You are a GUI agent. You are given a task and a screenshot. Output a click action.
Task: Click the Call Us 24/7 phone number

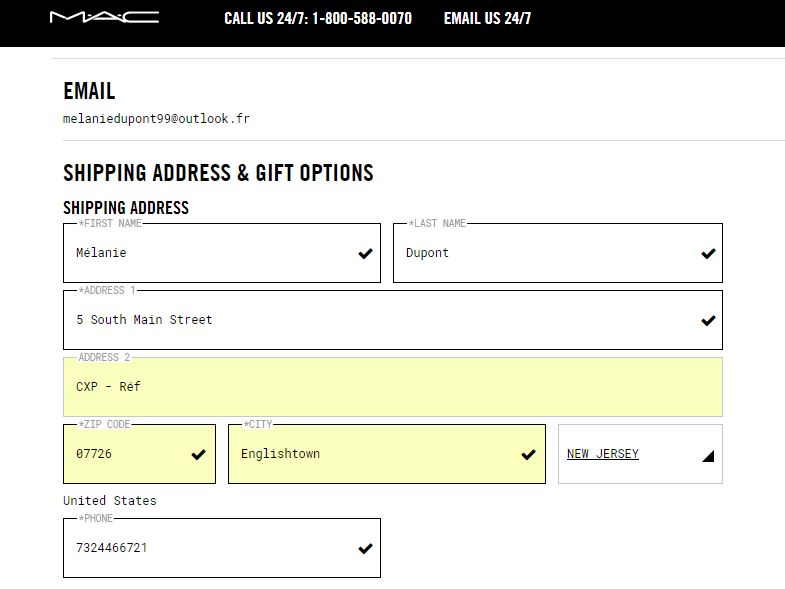[362, 19]
